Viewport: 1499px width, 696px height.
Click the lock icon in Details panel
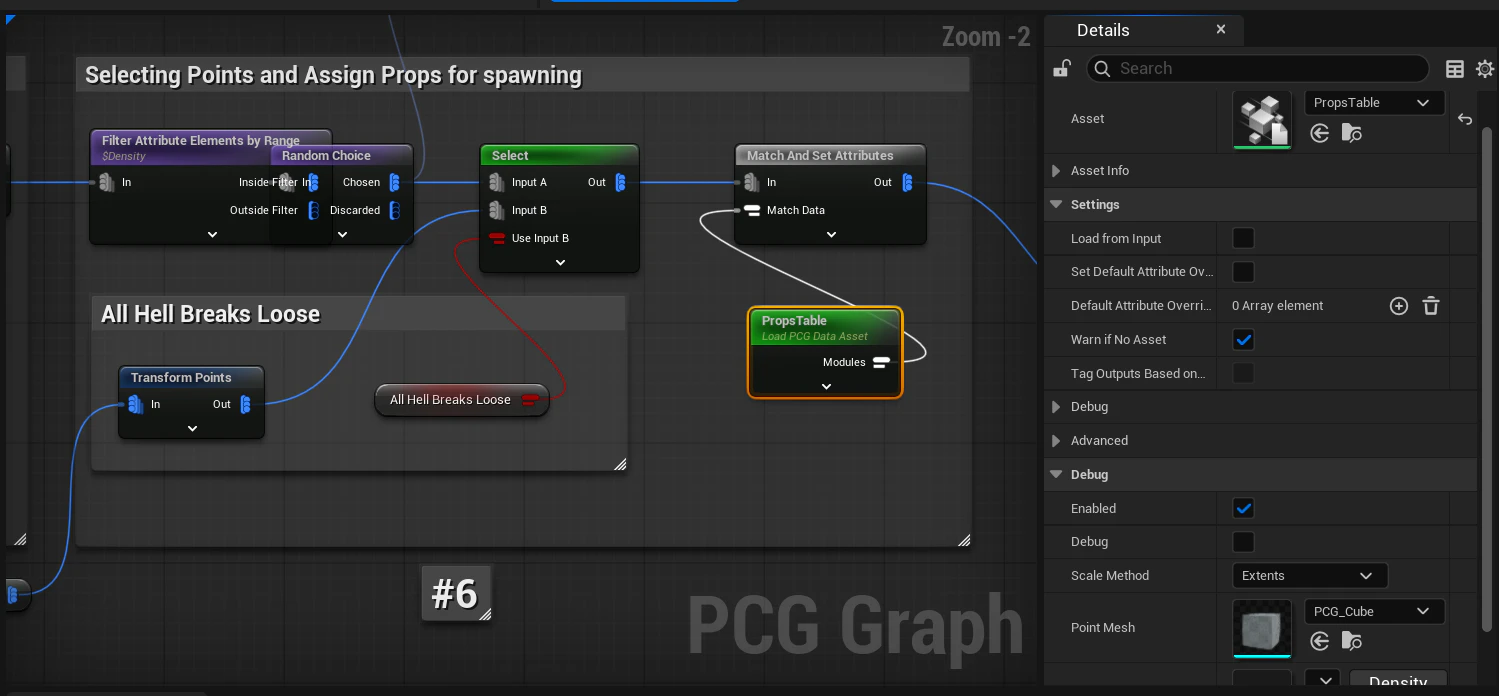(1062, 68)
